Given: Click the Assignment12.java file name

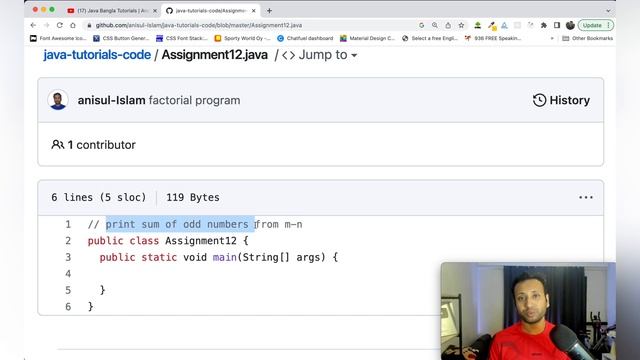Looking at the screenshot, I should [215, 55].
